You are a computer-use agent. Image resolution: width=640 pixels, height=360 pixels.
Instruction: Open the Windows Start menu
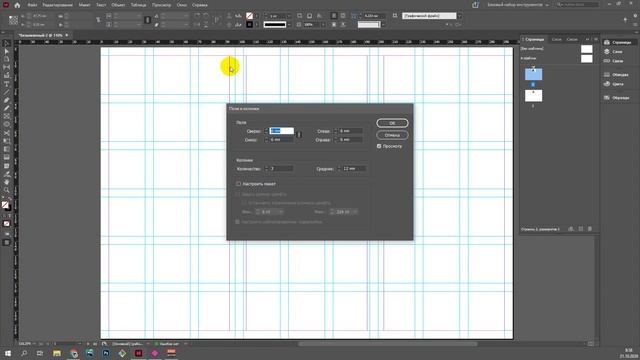(x=8, y=353)
